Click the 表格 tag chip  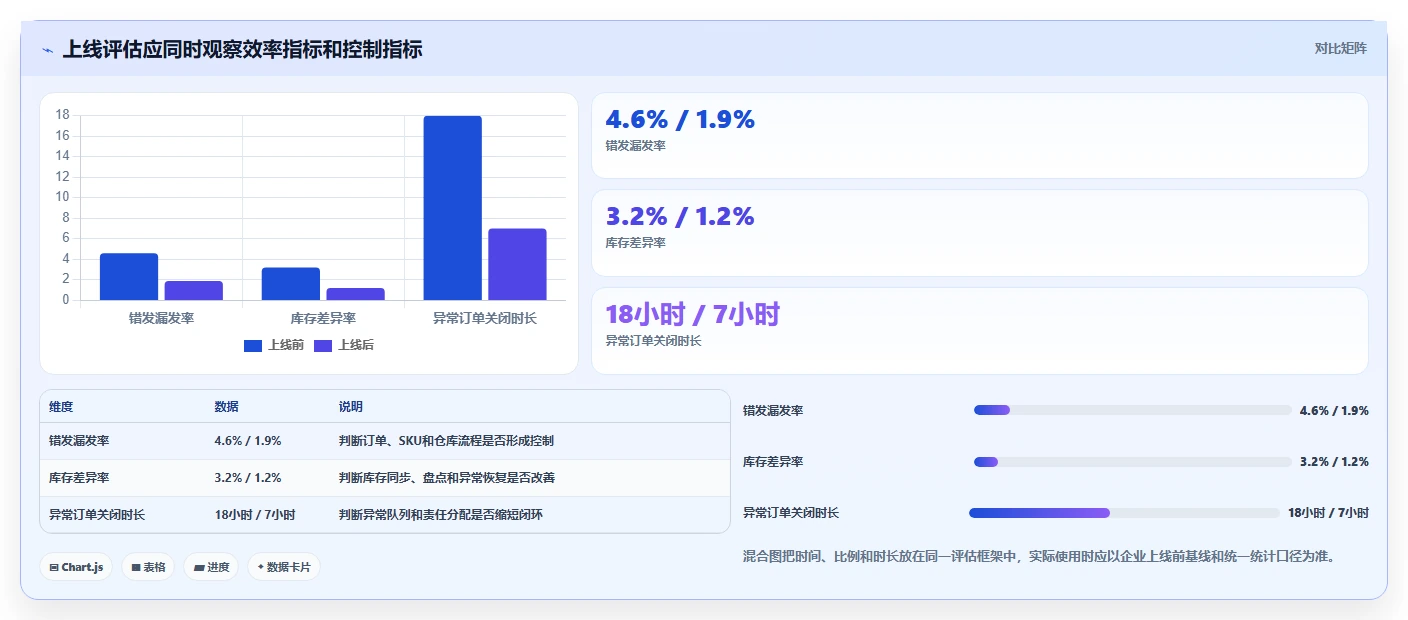pyautogui.click(x=148, y=567)
